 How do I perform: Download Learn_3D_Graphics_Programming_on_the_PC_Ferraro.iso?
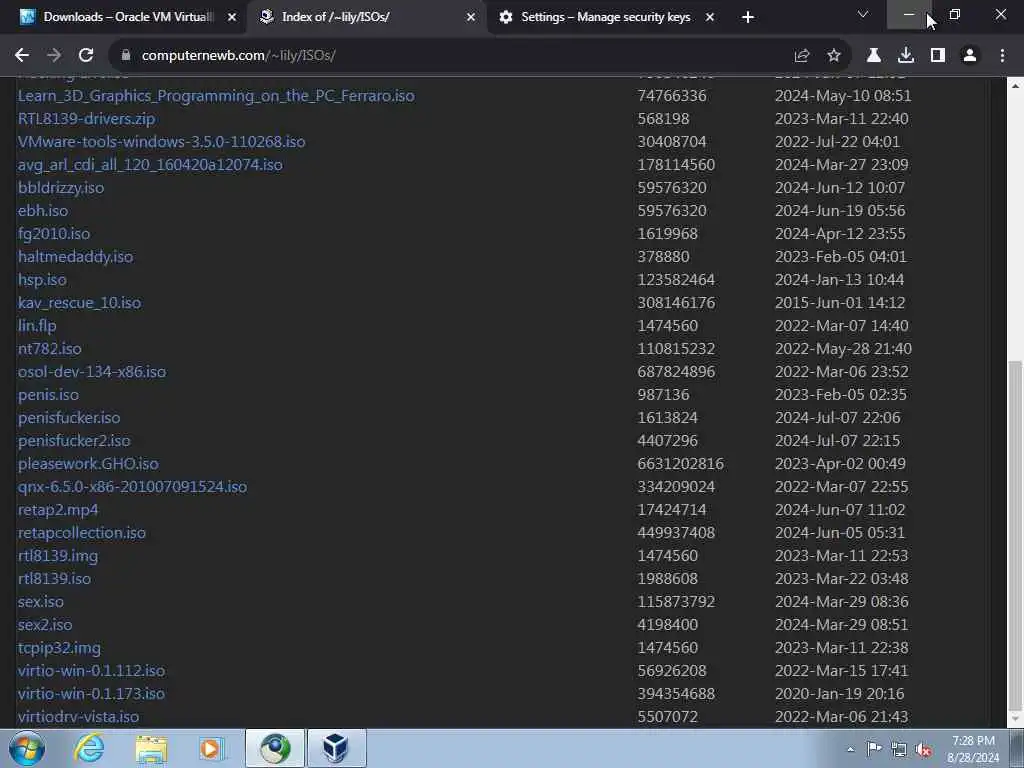(x=216, y=96)
